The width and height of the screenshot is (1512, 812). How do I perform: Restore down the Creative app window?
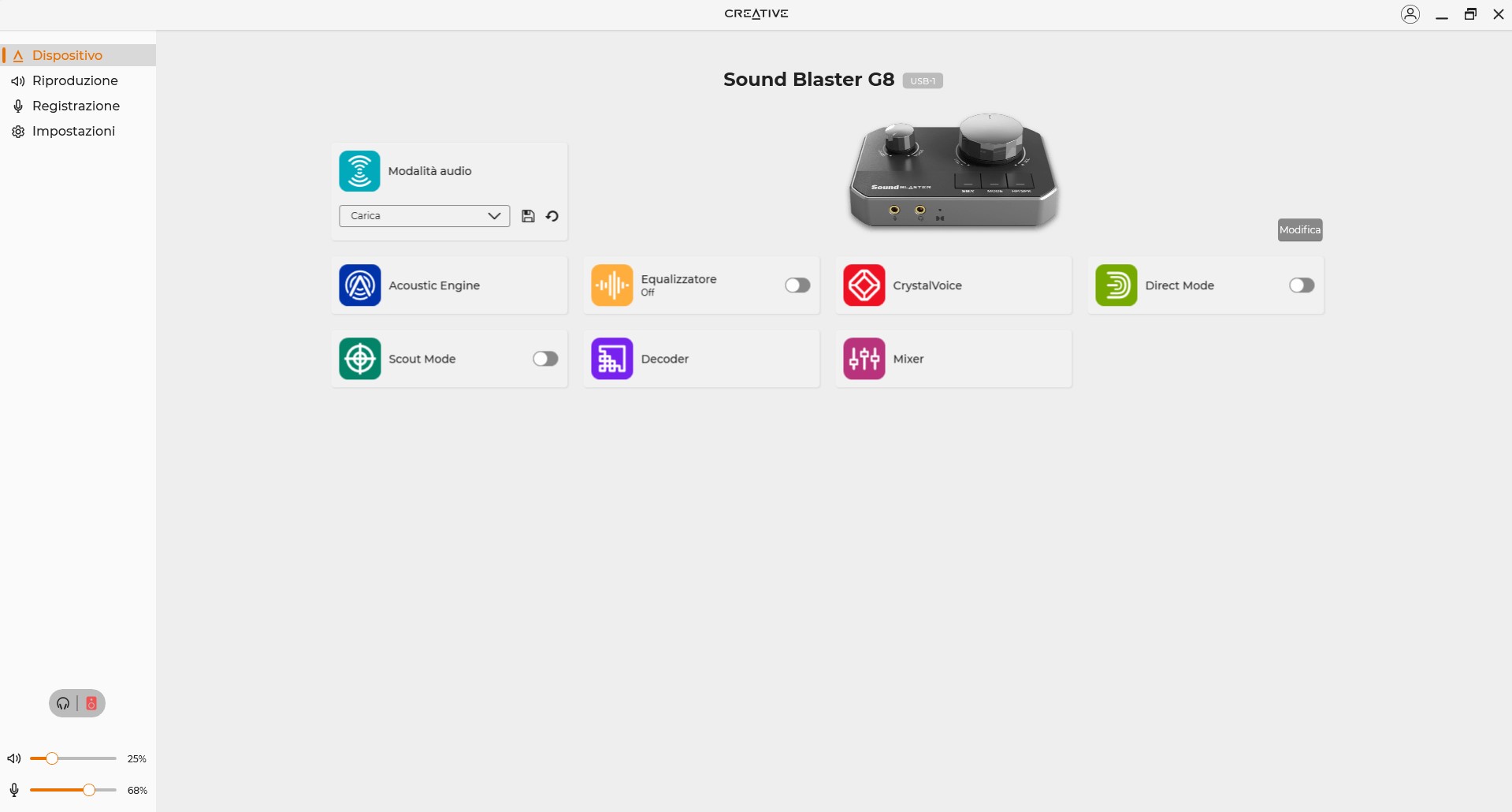(1470, 14)
